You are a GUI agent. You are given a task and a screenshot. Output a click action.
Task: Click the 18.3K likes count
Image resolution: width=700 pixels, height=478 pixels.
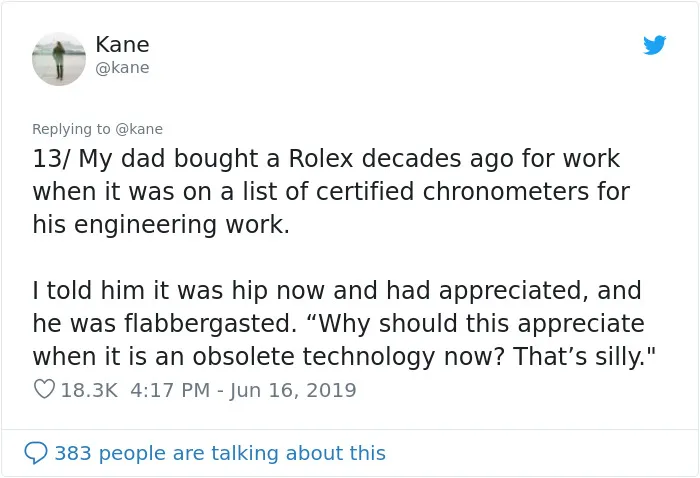pyautogui.click(x=89, y=390)
